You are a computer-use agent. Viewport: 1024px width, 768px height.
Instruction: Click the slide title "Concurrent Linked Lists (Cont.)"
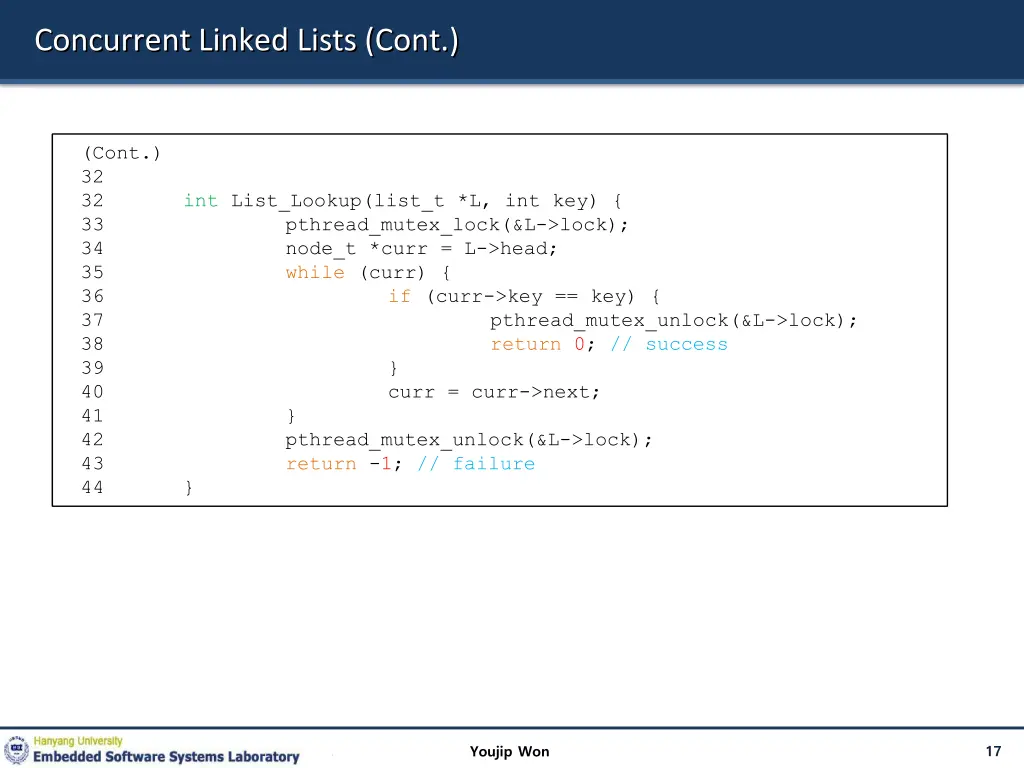[247, 40]
